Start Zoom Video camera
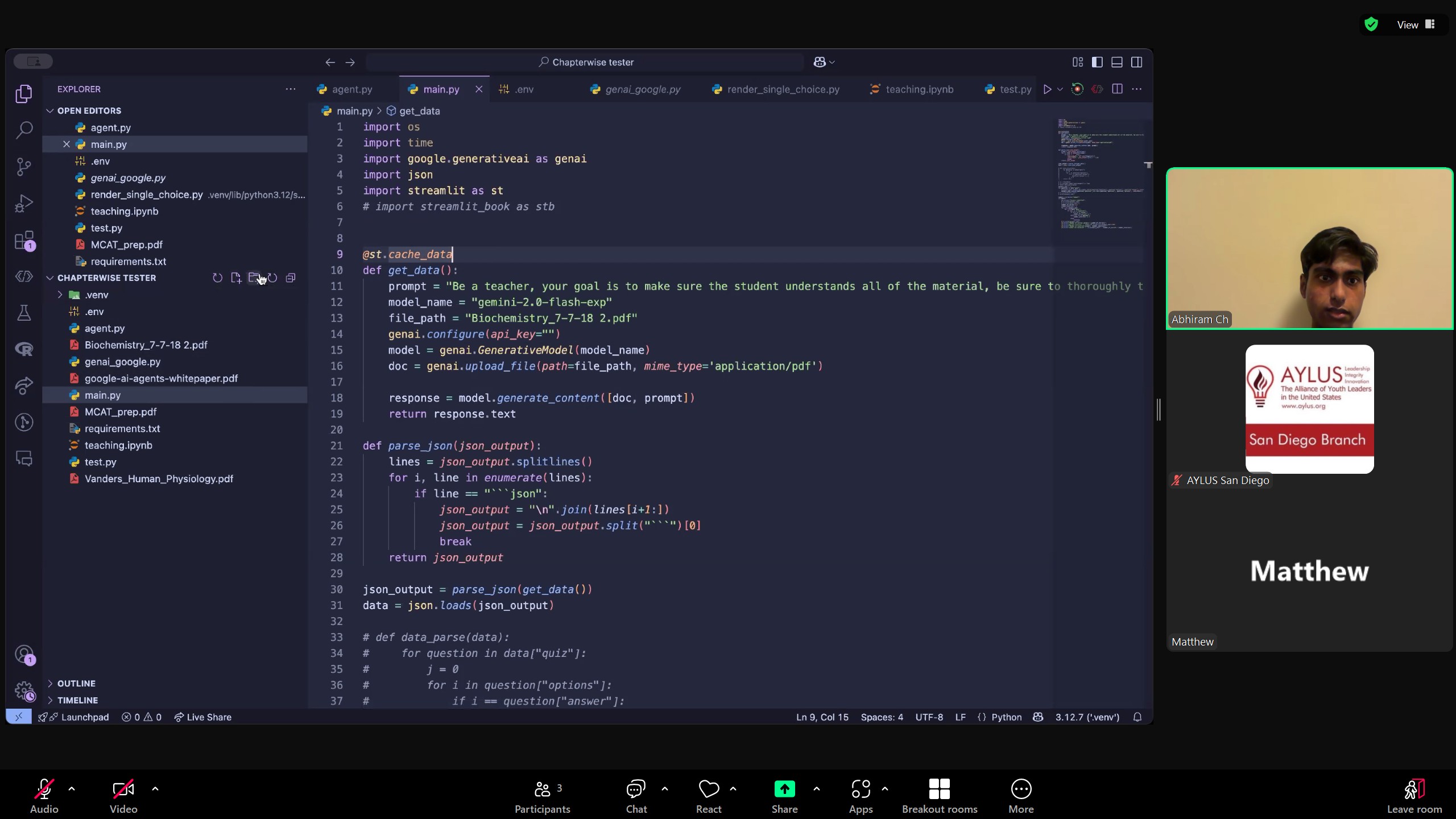 pos(123,796)
